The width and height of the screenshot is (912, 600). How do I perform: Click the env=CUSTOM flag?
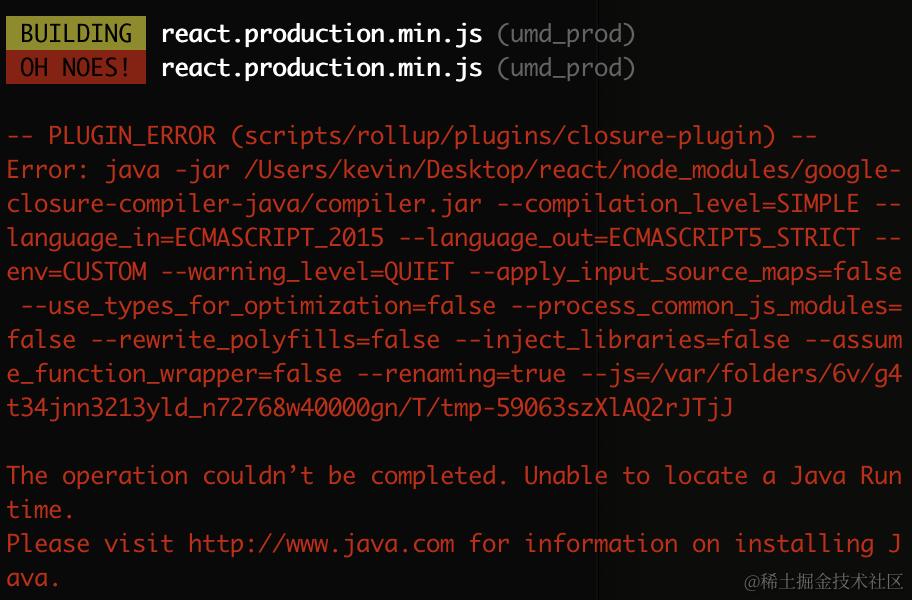click(76, 272)
